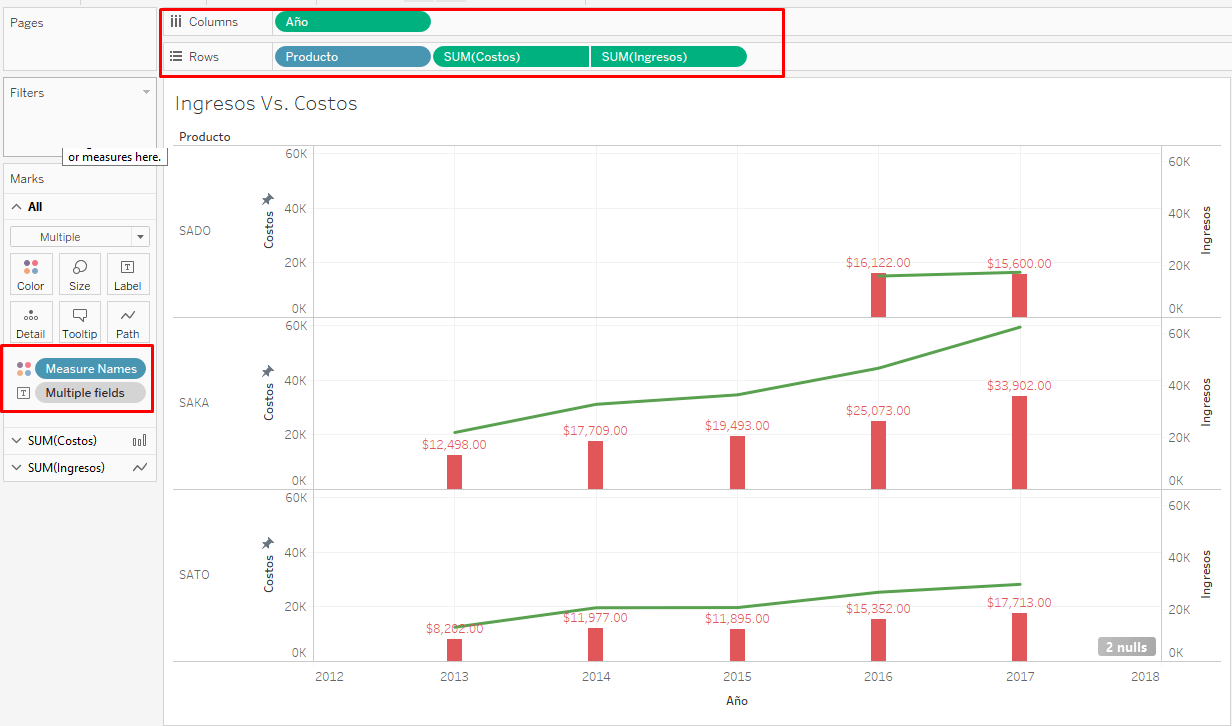Open the Size mark property

(x=80, y=273)
